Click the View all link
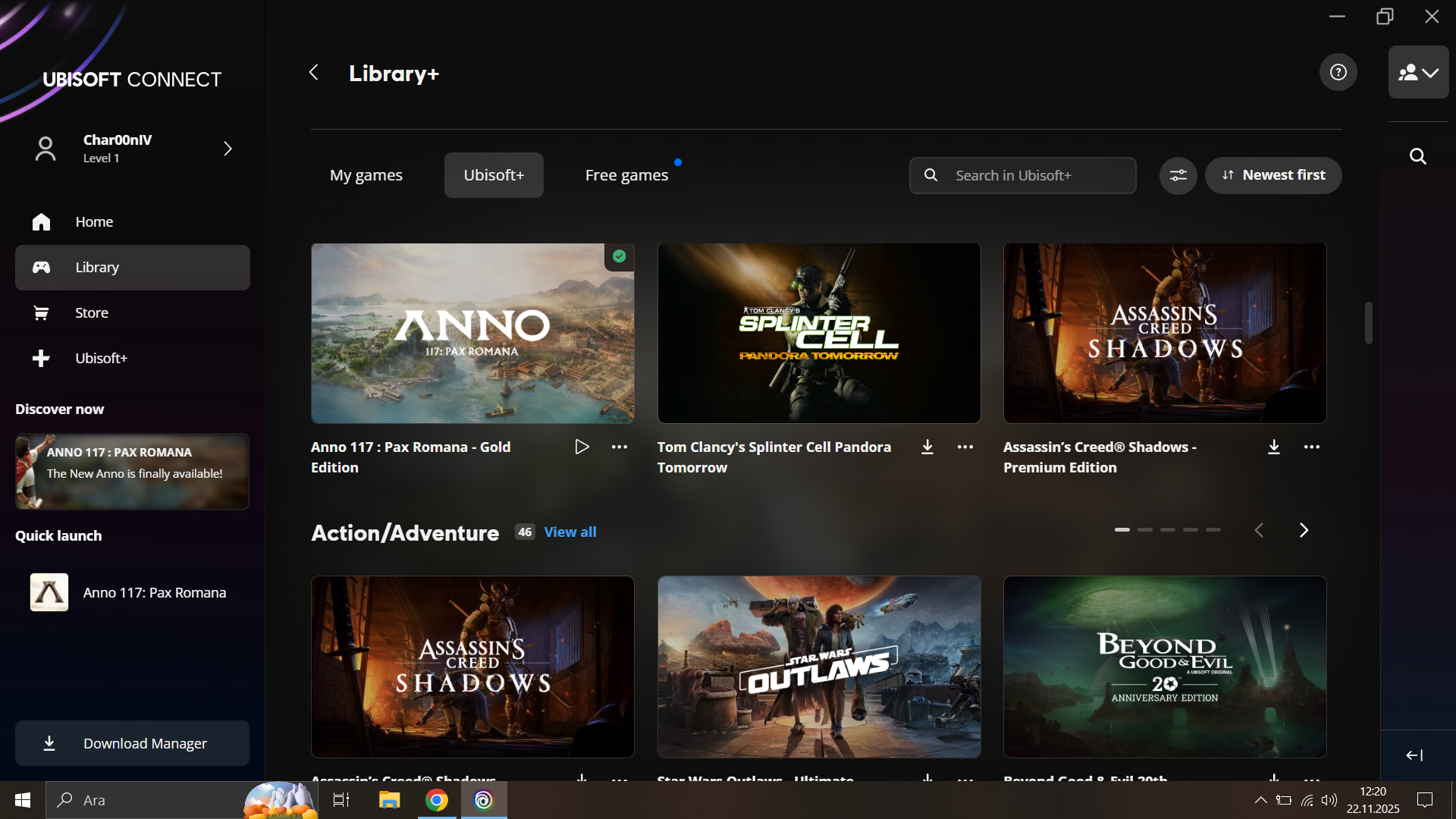This screenshot has width=1456, height=819. tap(570, 532)
